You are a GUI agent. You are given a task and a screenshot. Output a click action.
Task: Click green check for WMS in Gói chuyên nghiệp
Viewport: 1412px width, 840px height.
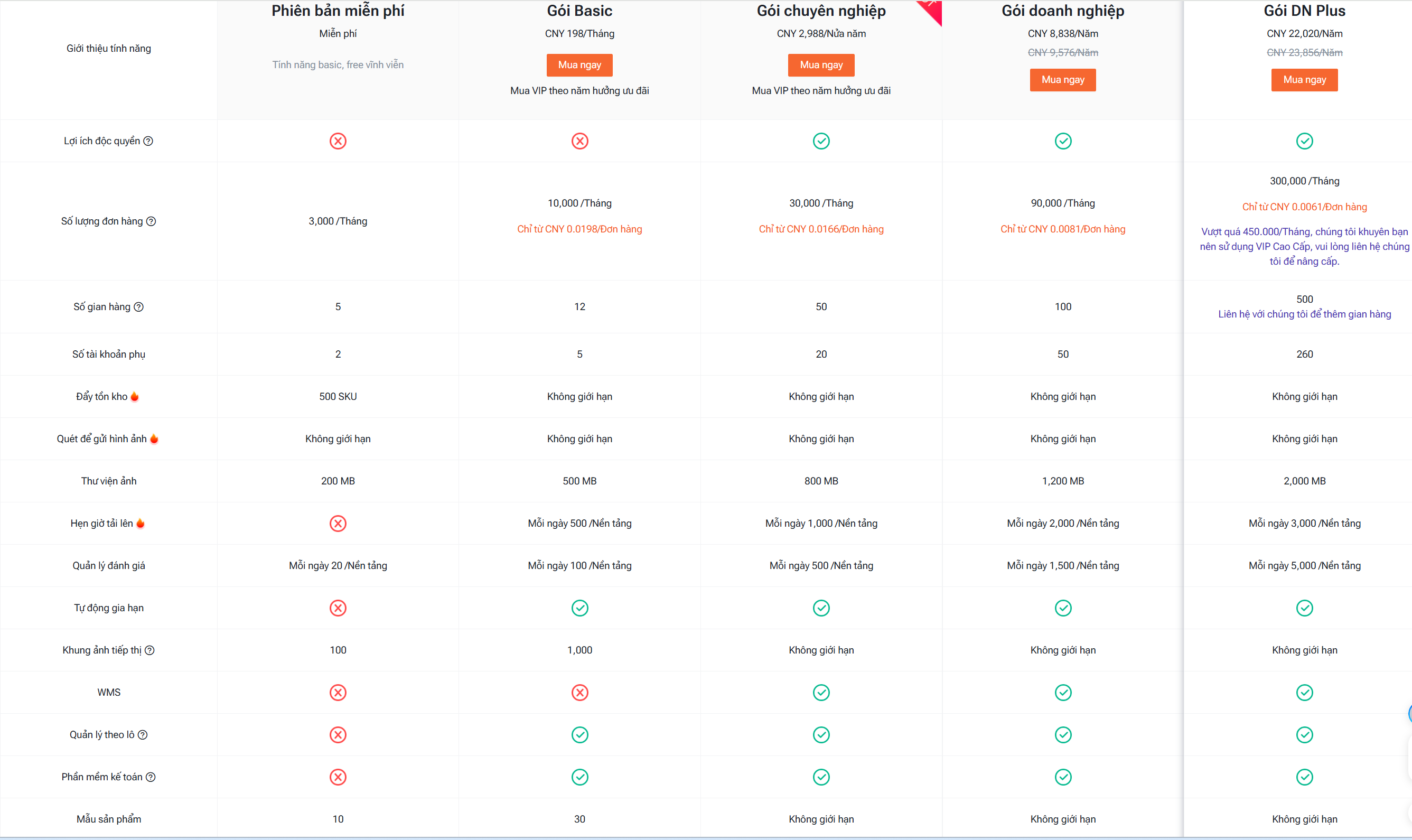tap(821, 692)
